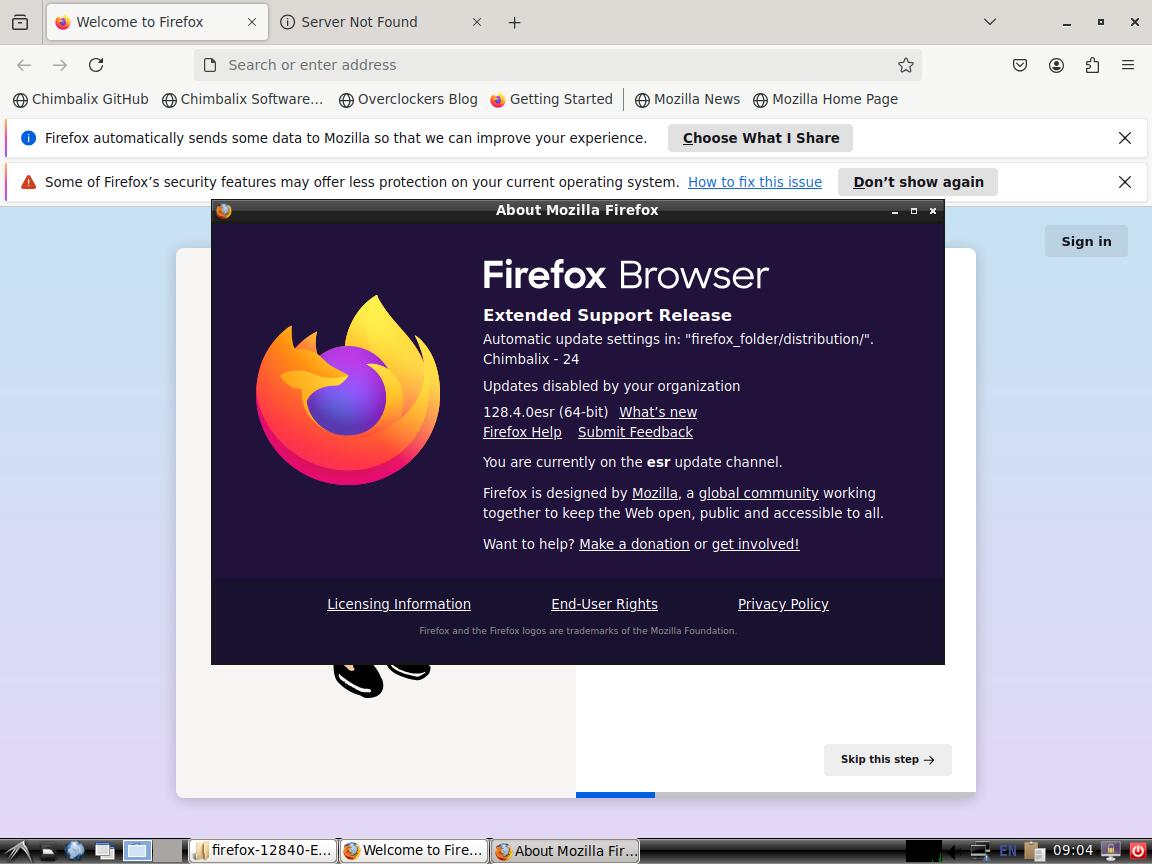This screenshot has width=1152, height=864.
Task: Switch to the Server Not Found tab
Action: click(x=382, y=22)
